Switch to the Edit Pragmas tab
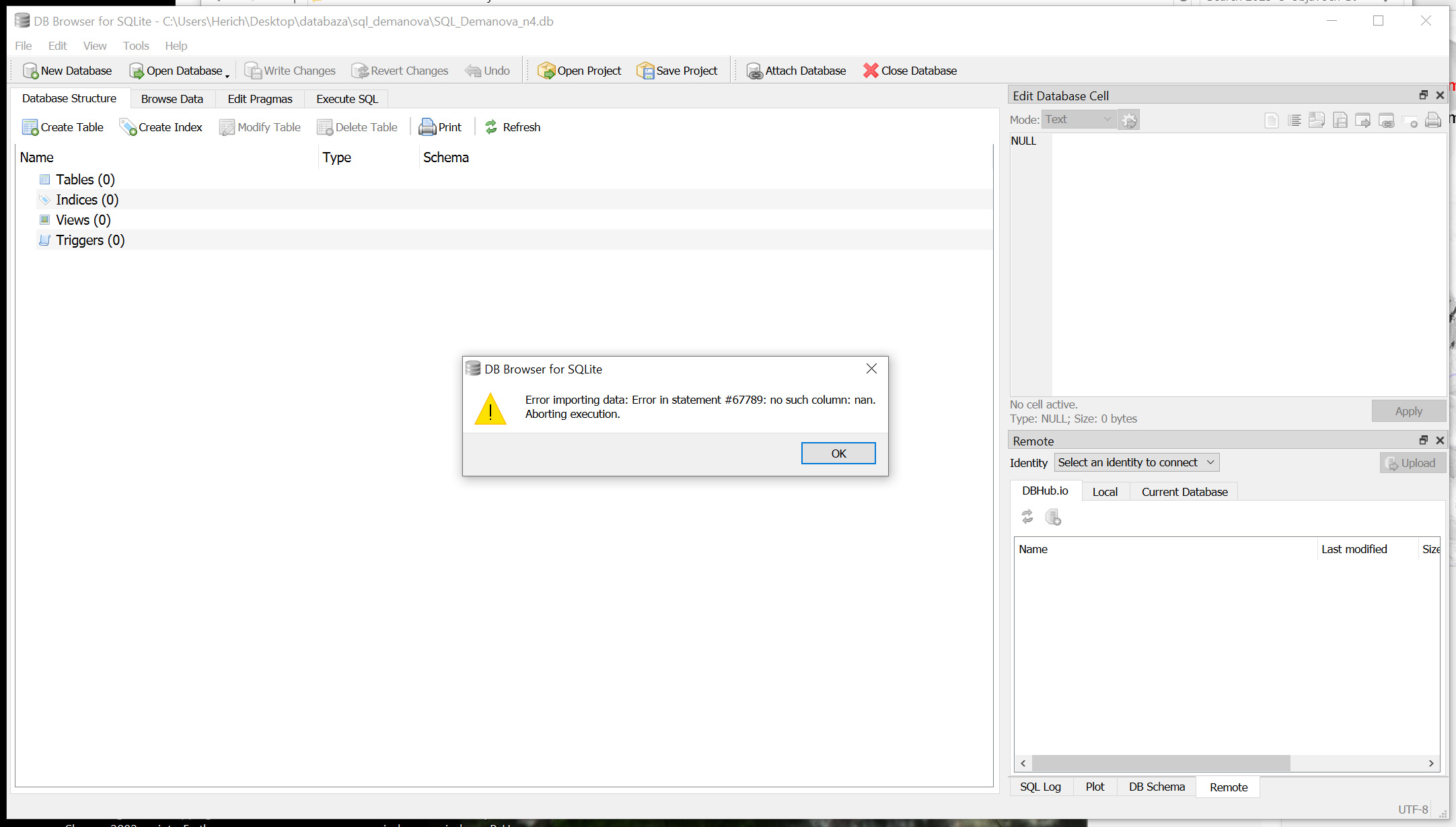The image size is (1456, 827). 260,99
